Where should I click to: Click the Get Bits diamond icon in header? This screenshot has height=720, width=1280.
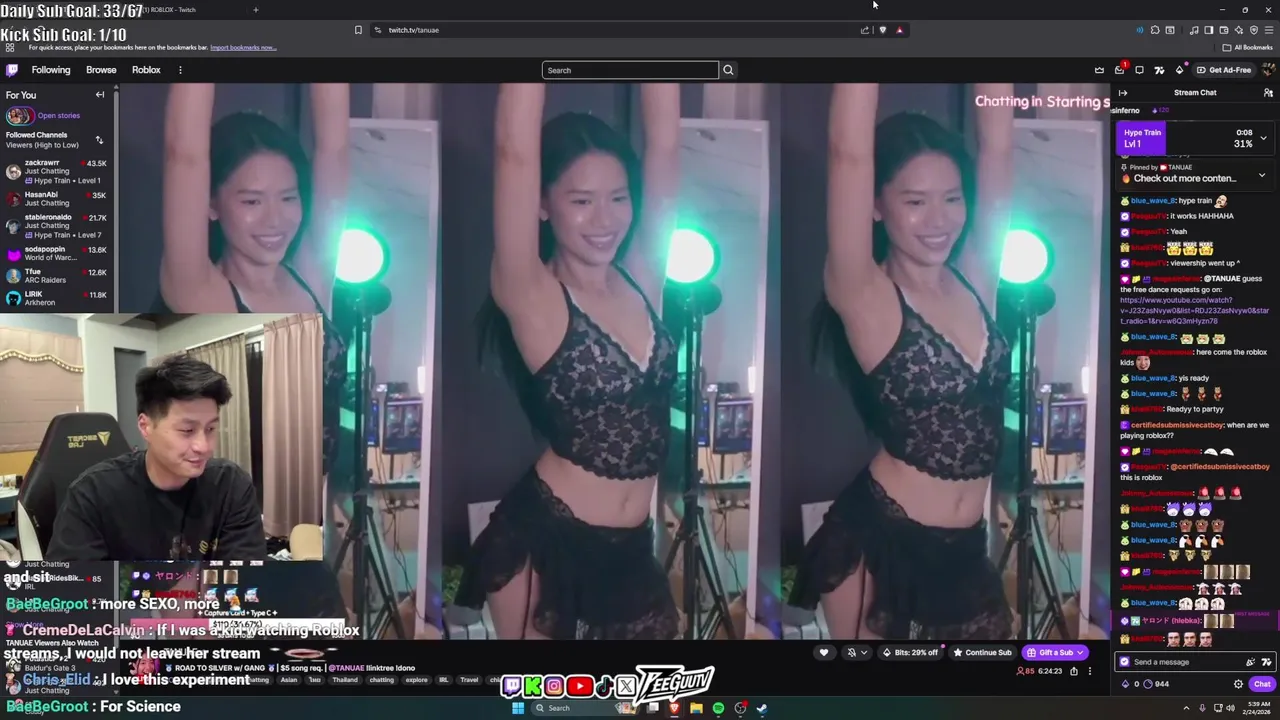(1179, 70)
